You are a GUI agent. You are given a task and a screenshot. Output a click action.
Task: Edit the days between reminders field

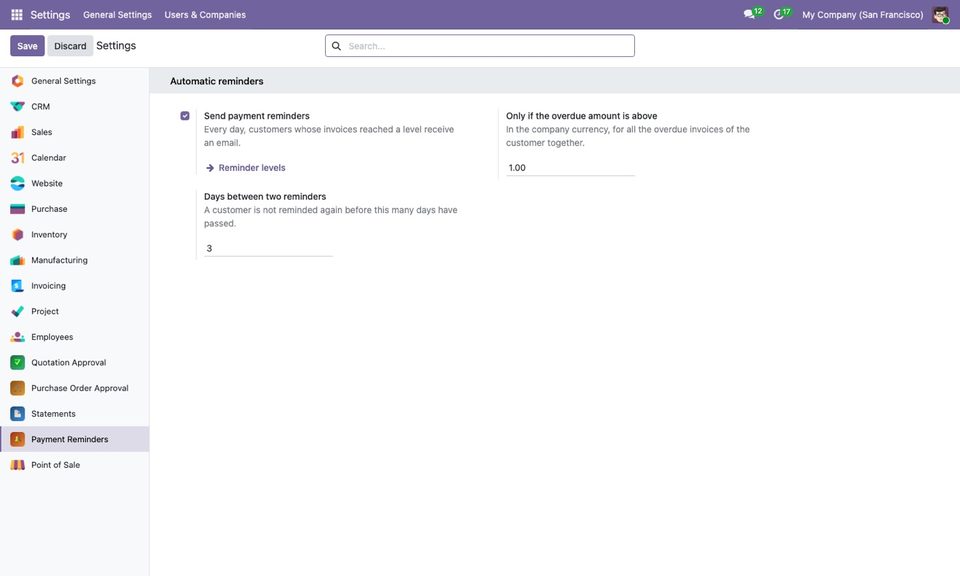click(268, 249)
